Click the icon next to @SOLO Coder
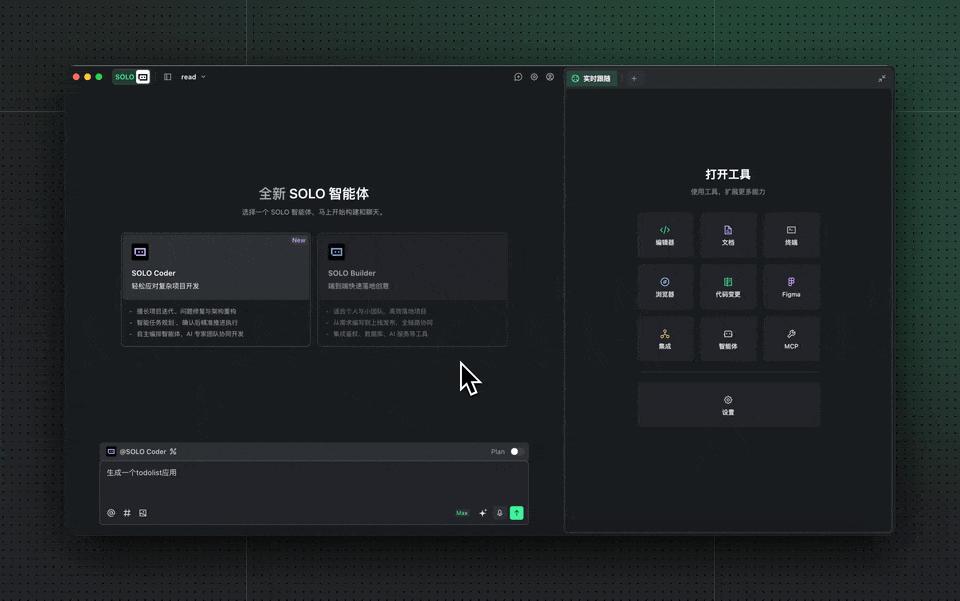The width and height of the screenshot is (960, 601). click(x=173, y=452)
